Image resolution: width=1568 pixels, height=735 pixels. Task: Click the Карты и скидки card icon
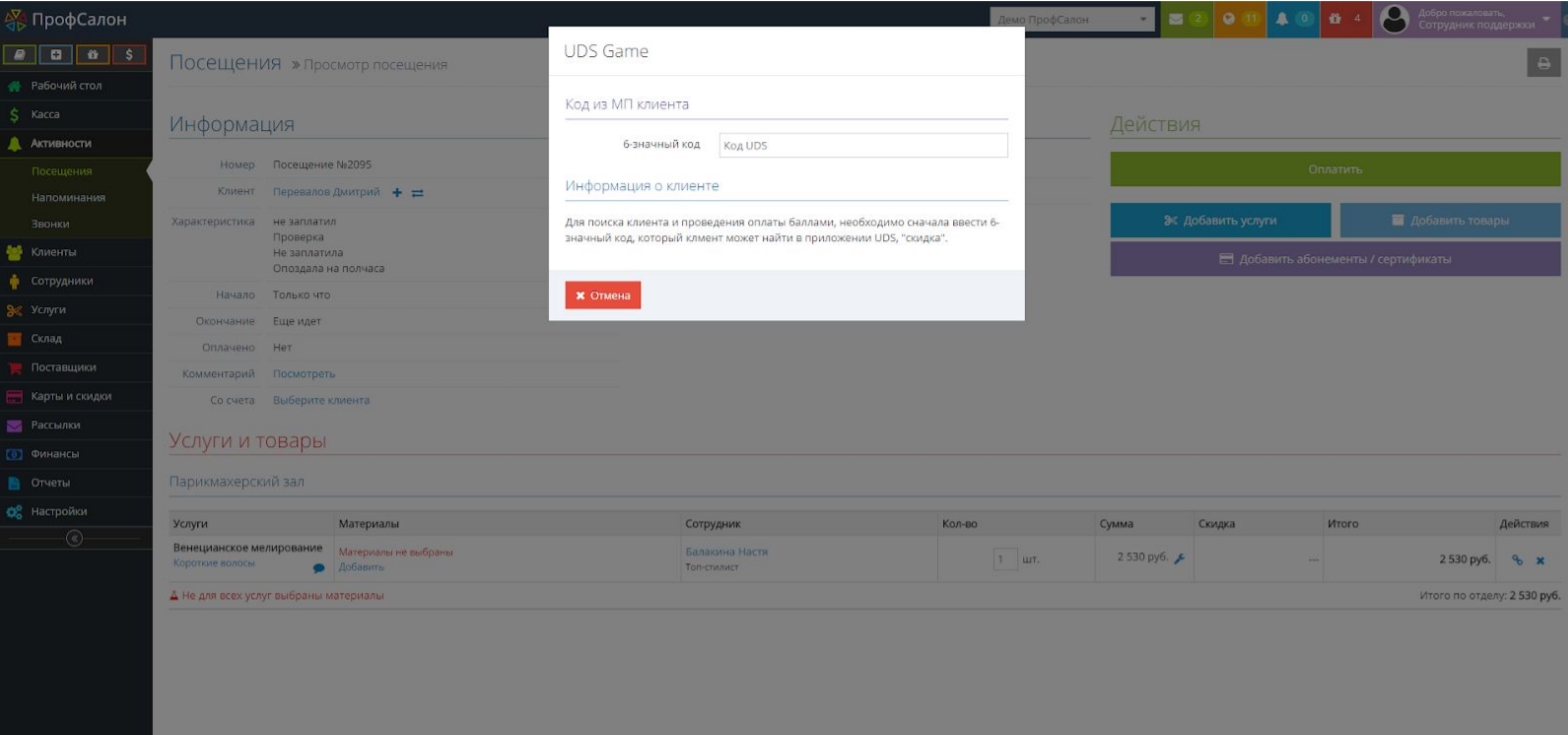tap(14, 397)
